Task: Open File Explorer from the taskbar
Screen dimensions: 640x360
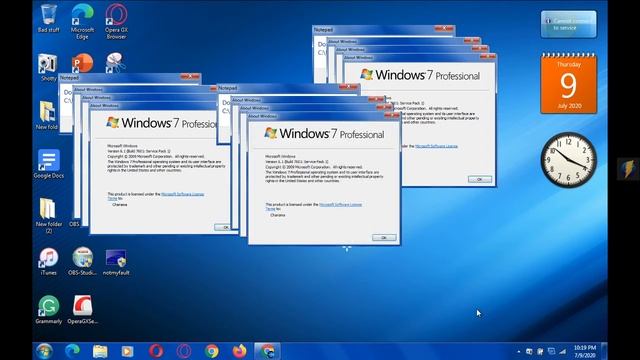Action: (100, 351)
